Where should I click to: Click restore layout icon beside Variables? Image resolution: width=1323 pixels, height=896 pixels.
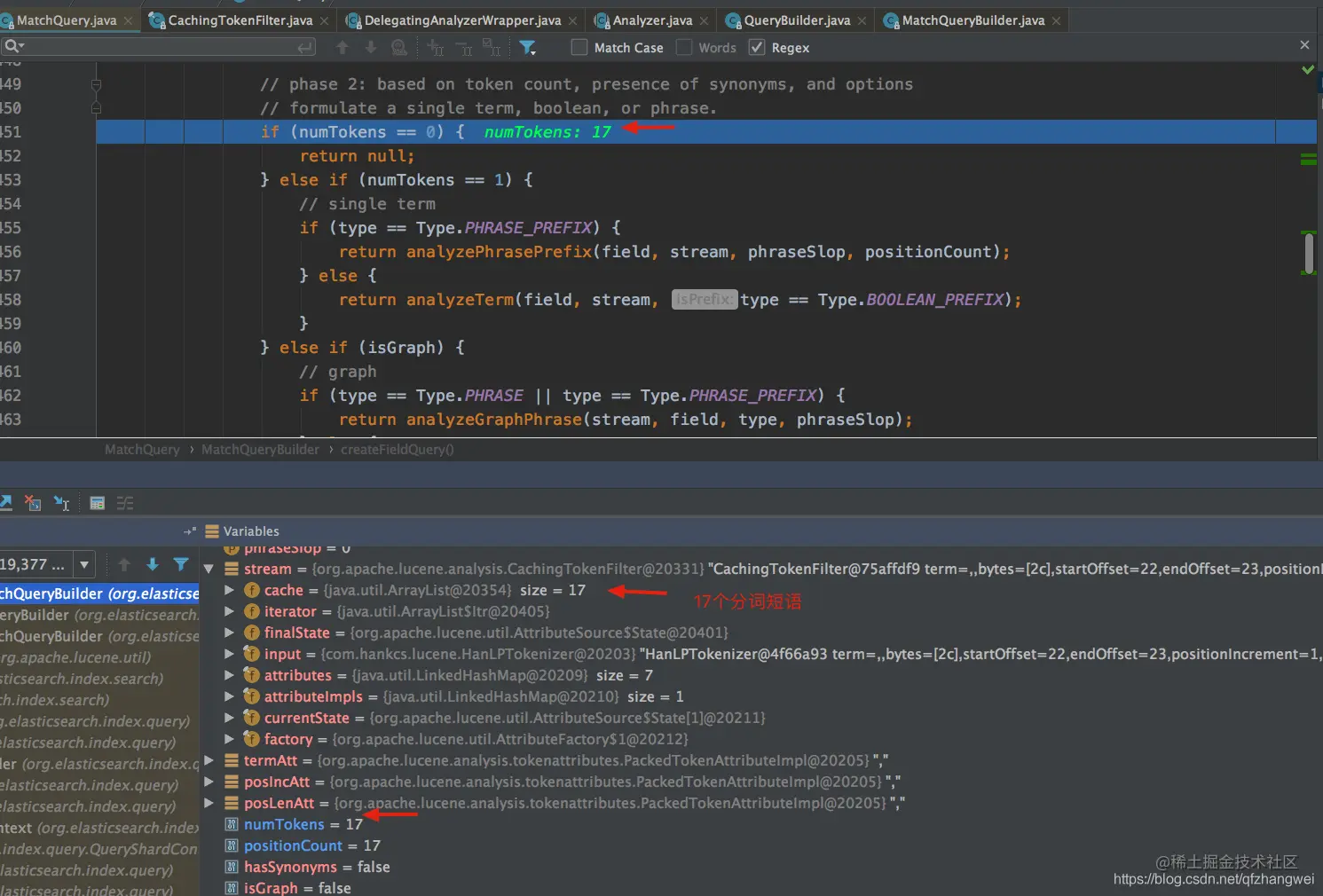click(x=189, y=531)
